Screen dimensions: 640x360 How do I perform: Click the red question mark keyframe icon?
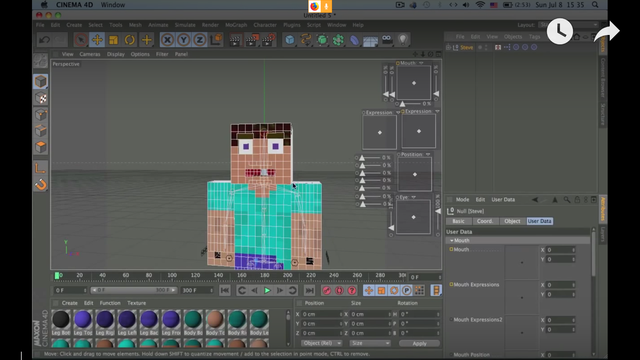click(x=352, y=290)
